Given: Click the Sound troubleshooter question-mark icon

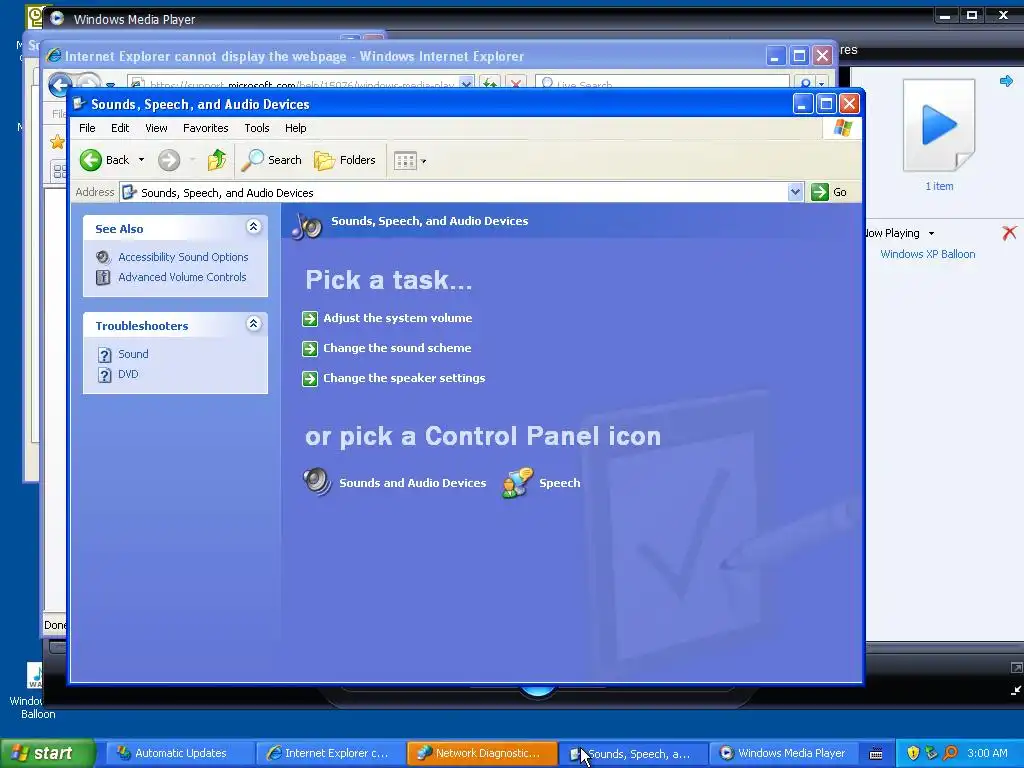Looking at the screenshot, I should point(104,355).
